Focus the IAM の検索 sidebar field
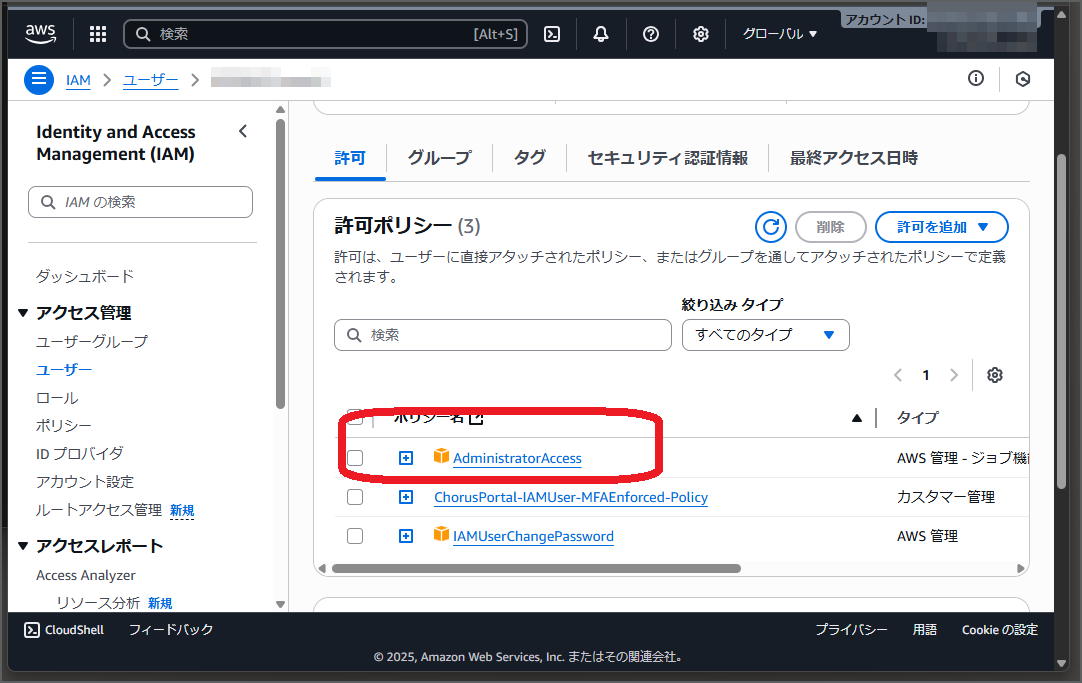Viewport: 1082px width, 683px height. point(140,202)
